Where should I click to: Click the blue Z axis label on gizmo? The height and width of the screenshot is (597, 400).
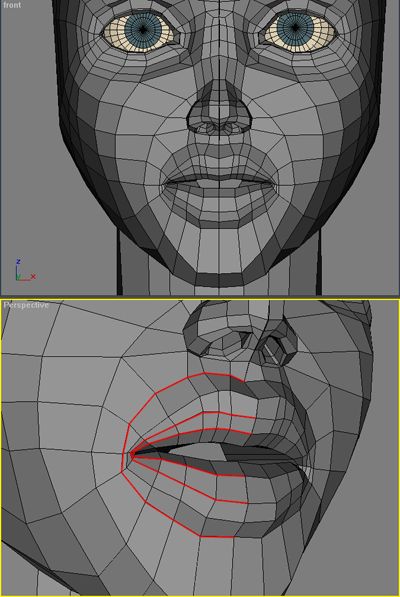pos(18,262)
